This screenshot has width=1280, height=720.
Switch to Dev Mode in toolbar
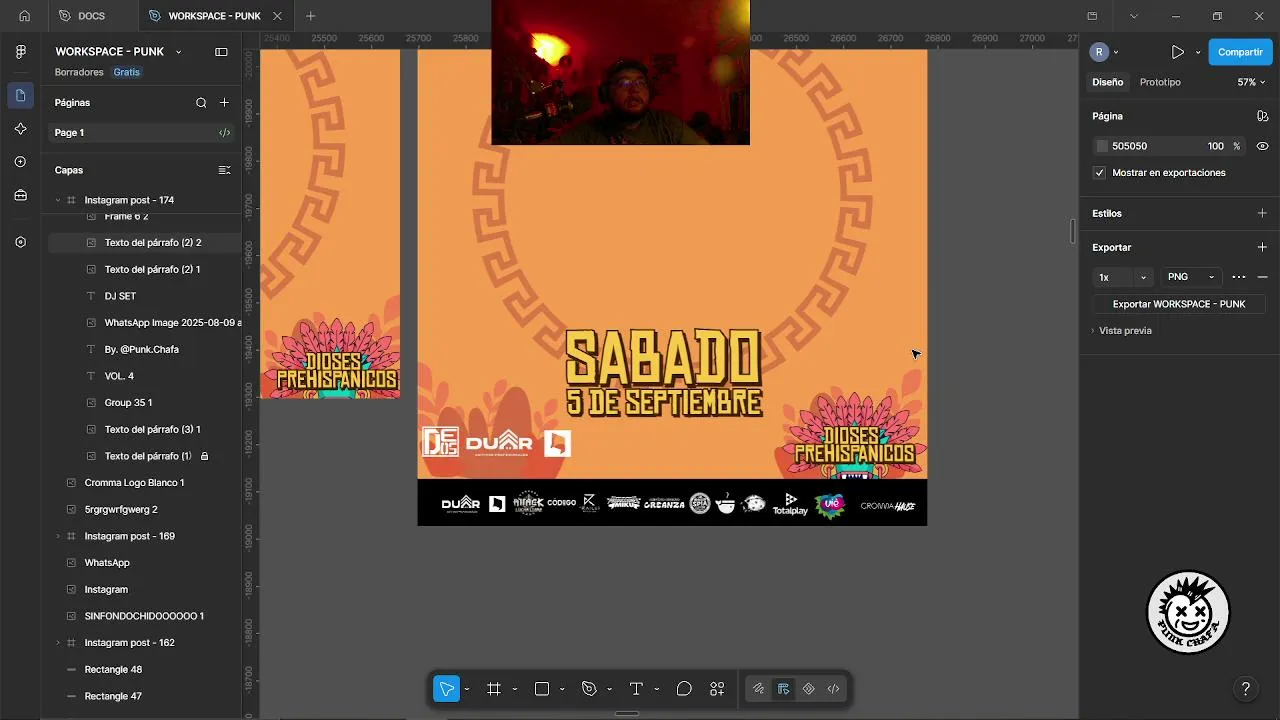coord(833,689)
